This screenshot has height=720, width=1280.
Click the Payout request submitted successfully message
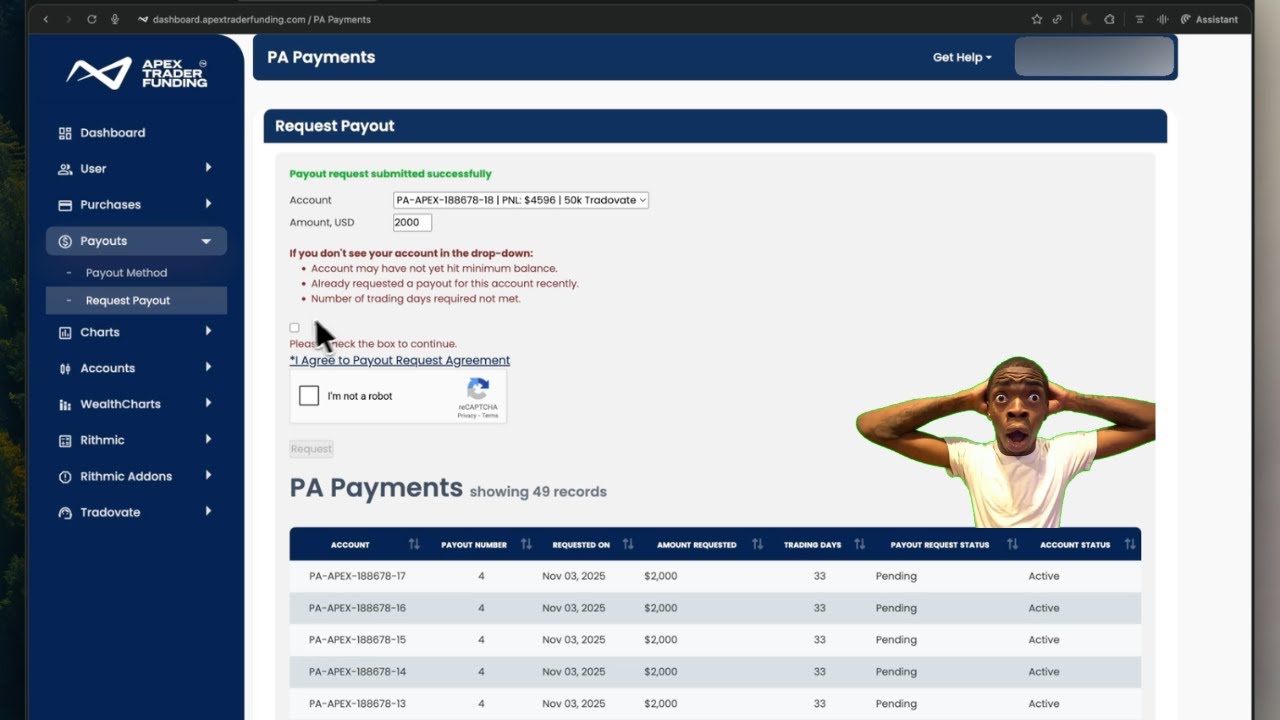[x=390, y=174]
